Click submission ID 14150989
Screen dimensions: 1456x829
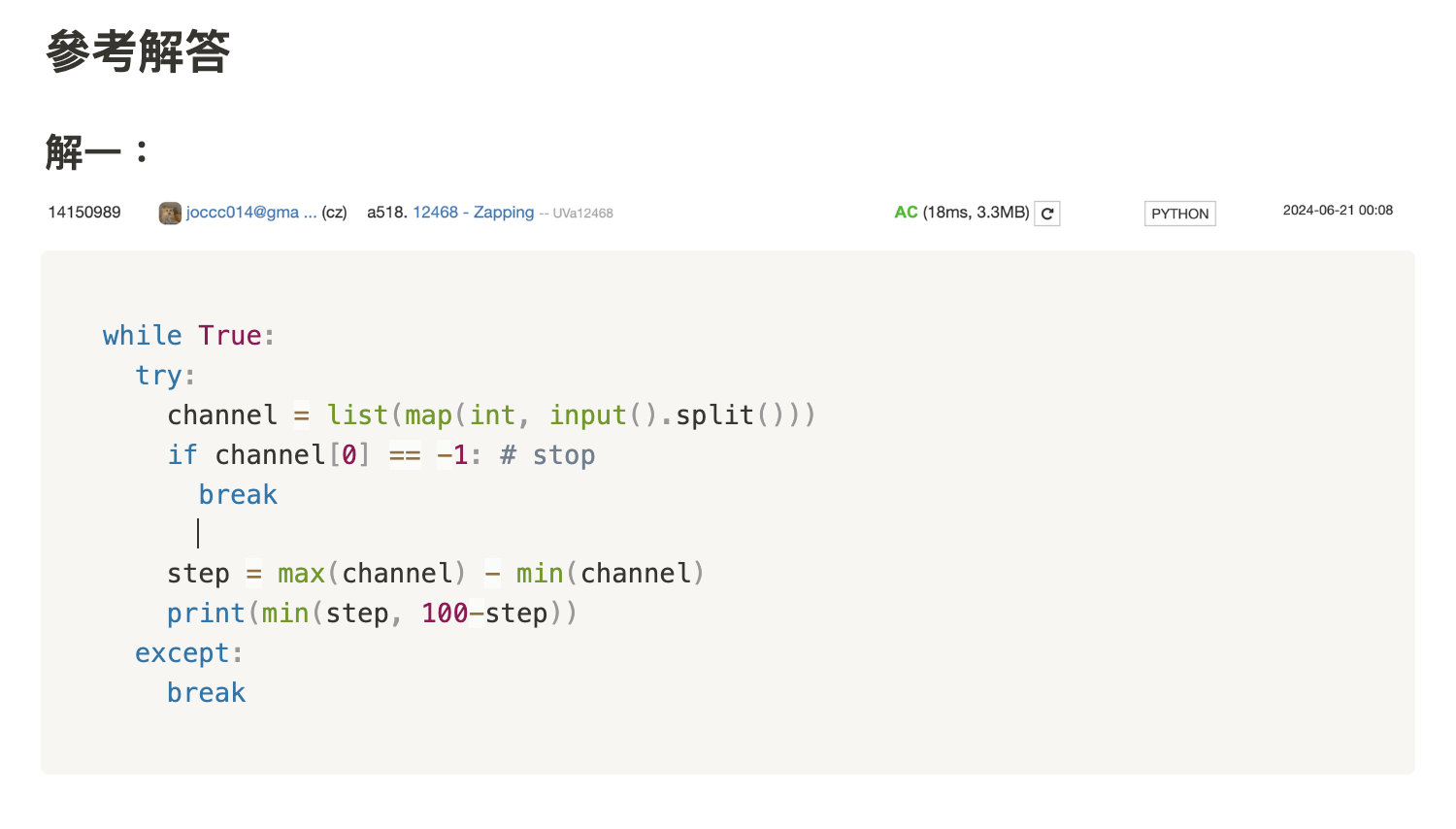(x=84, y=213)
